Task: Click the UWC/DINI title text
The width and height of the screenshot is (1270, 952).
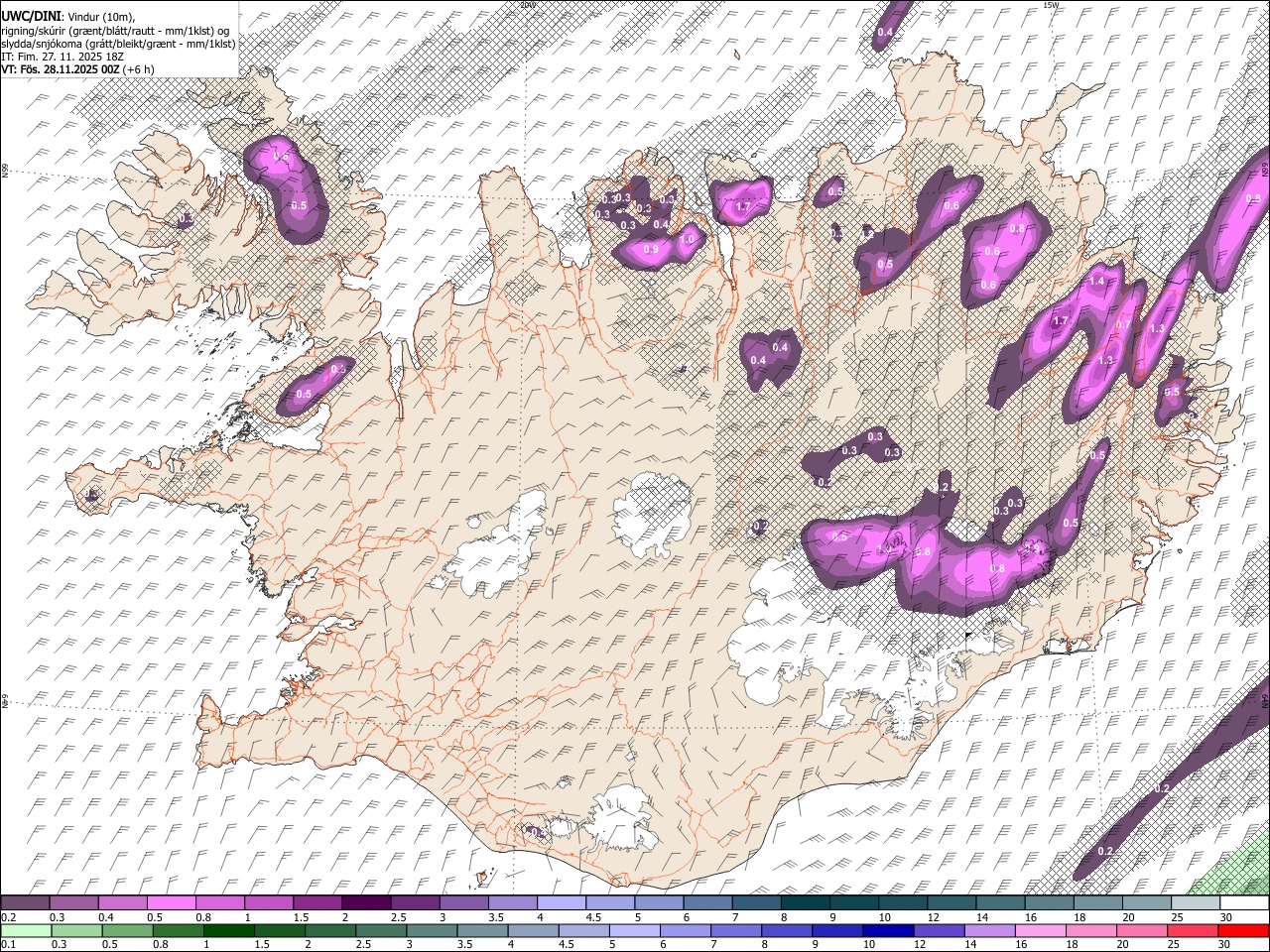Action: click(30, 17)
